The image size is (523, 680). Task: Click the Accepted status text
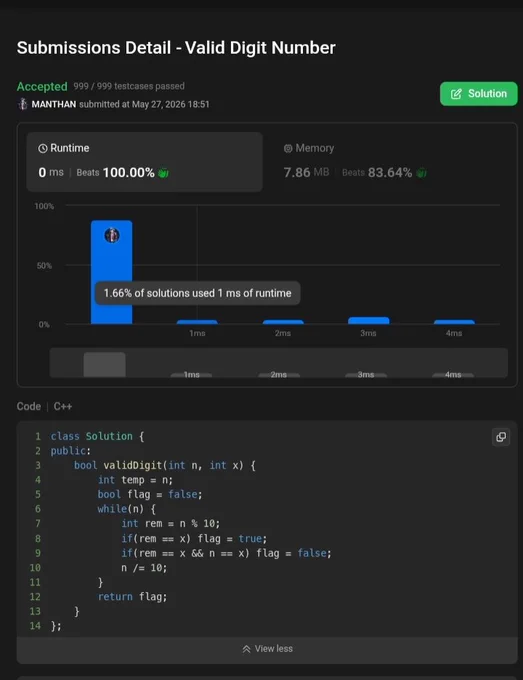[x=42, y=86]
